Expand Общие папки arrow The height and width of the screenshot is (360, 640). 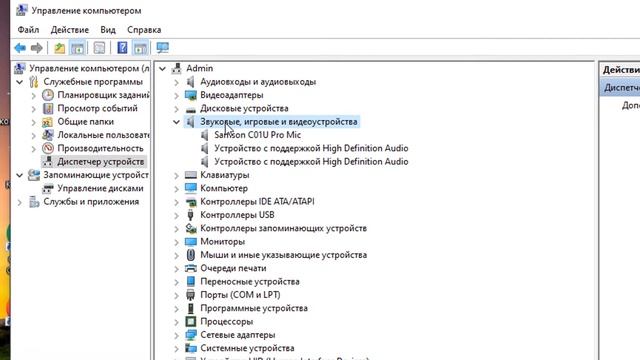pos(34,122)
